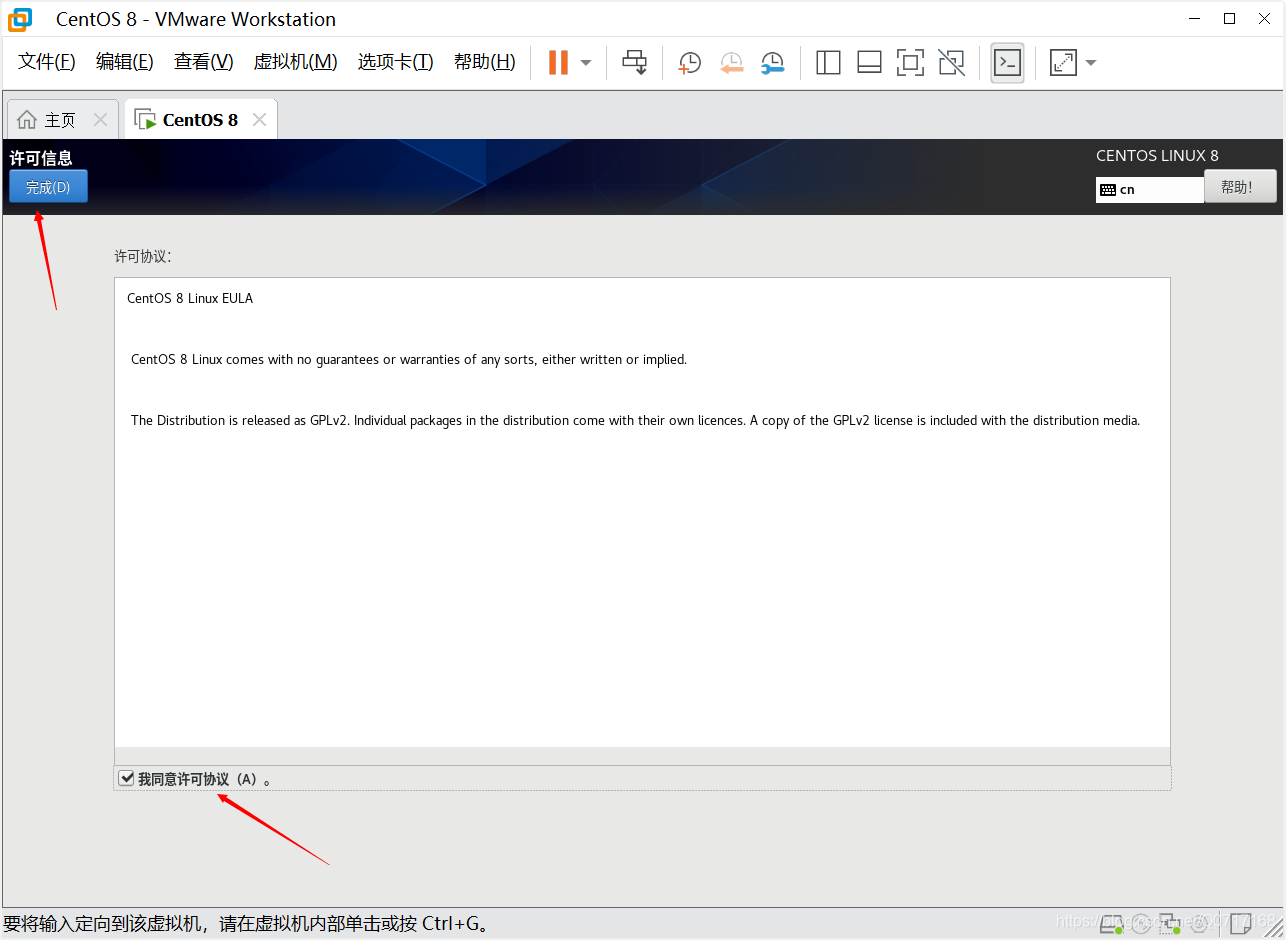Maximize the VMware Workstation window

click(1230, 18)
